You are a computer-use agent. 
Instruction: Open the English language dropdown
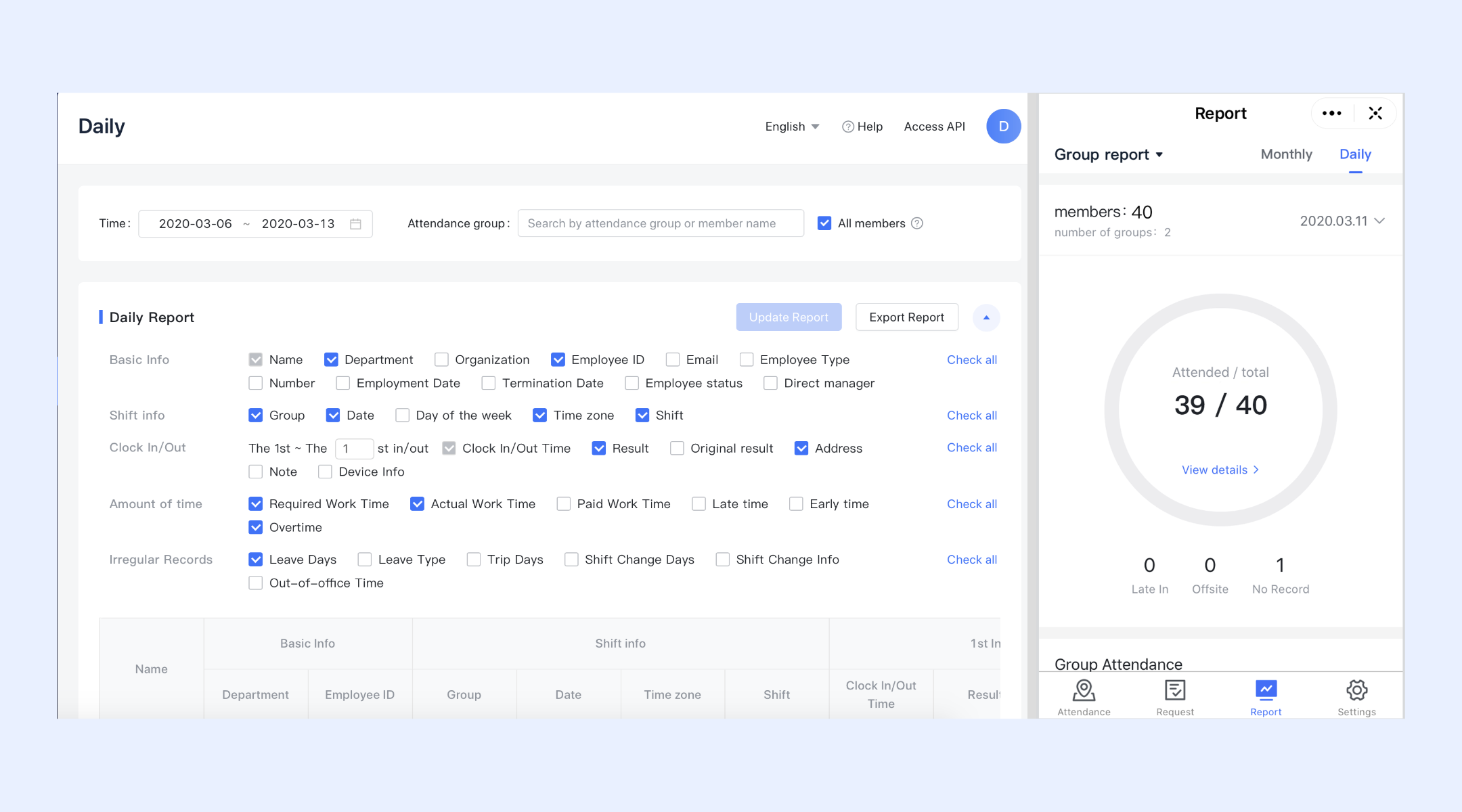pos(792,127)
